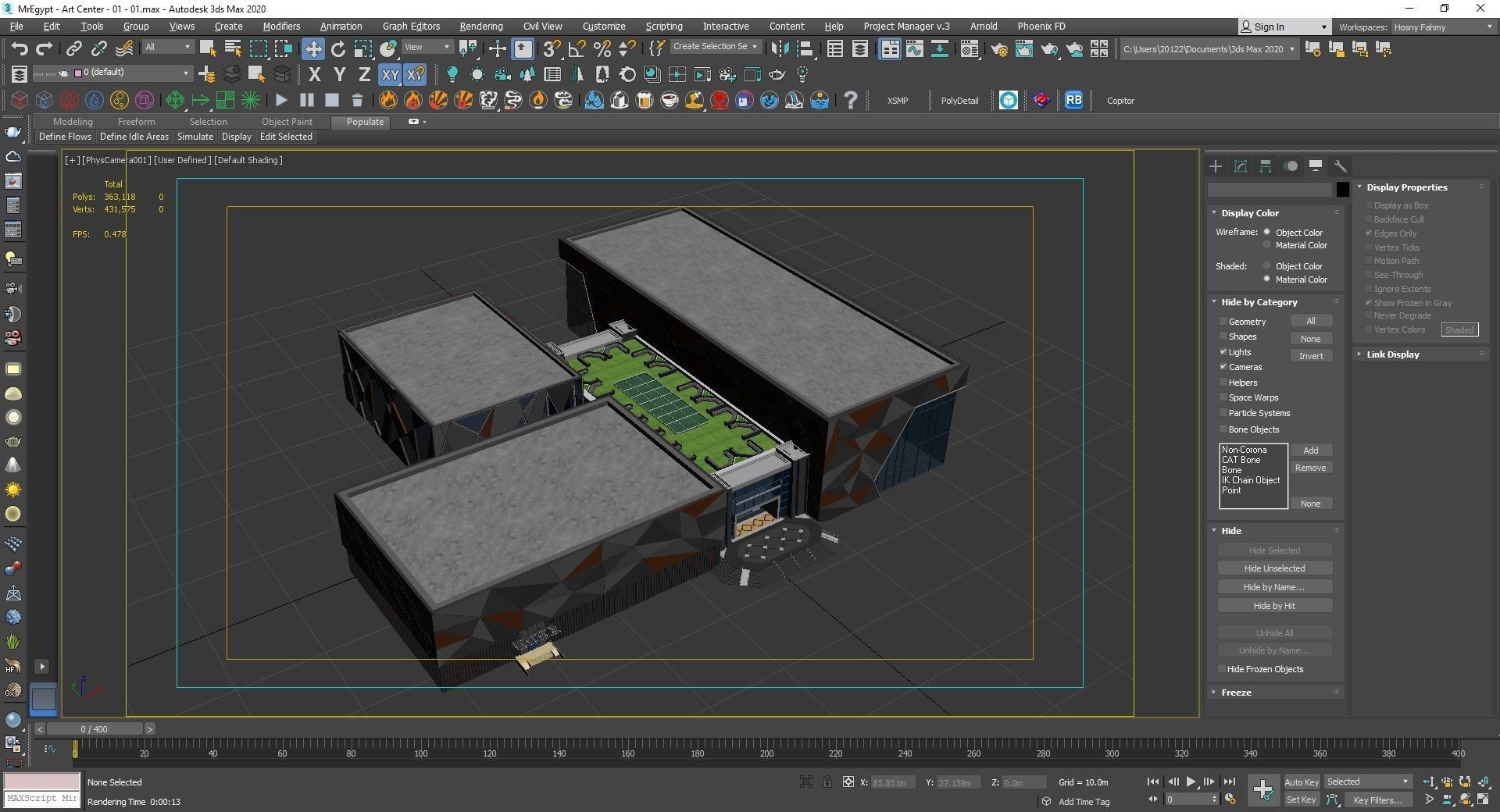The height and width of the screenshot is (812, 1500).
Task: Click the object name input field
Action: pos(1270,190)
